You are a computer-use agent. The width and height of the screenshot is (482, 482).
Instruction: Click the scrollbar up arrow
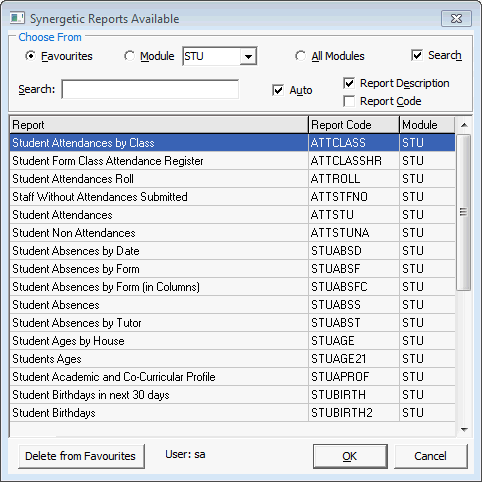pos(464,125)
